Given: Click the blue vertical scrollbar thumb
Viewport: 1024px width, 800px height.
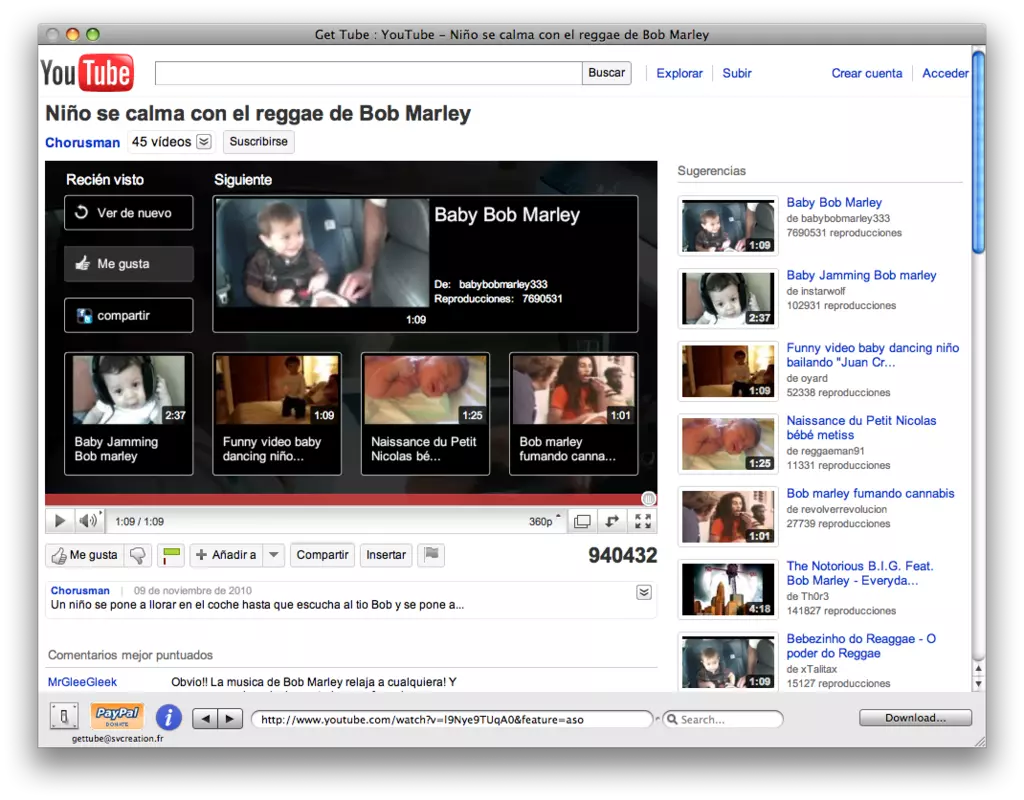Looking at the screenshot, I should (978, 152).
